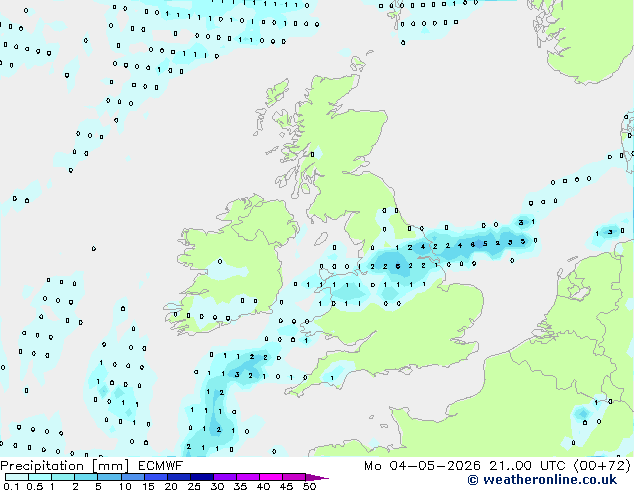Viewport: 634px width, 490px height.
Task: Click the 35–40 mm violet legend swatch
Action: (248, 477)
